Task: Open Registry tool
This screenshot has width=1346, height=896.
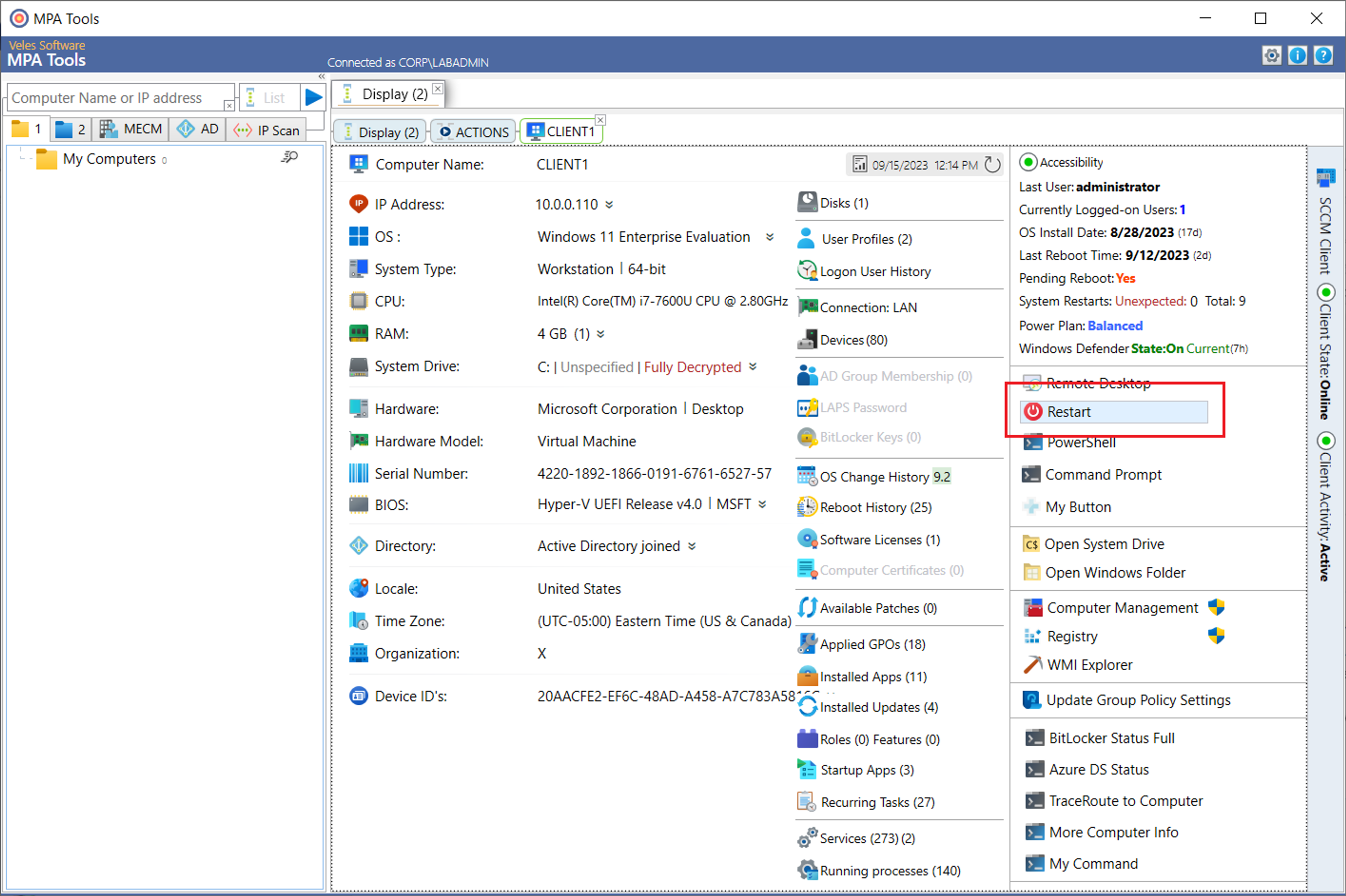Action: (x=1061, y=636)
